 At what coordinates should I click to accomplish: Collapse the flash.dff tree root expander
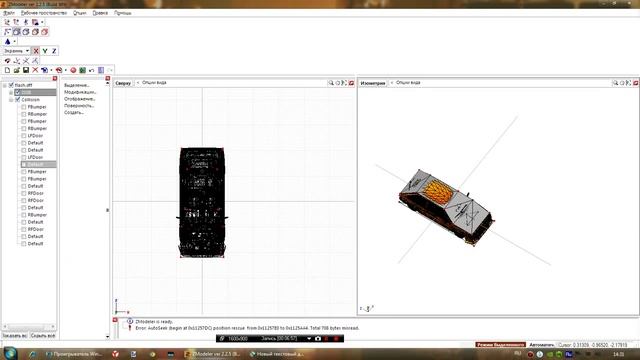pos(5,85)
